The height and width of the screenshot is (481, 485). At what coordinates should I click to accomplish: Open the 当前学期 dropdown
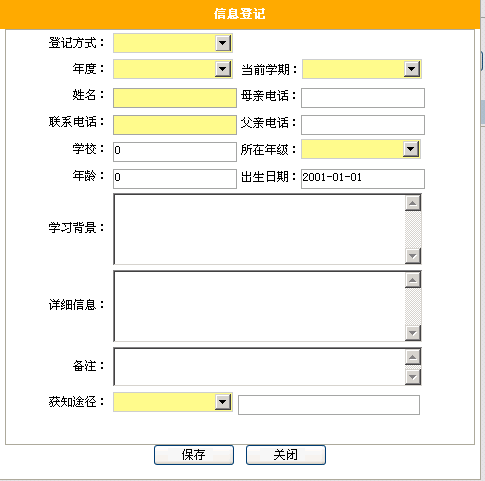362,69
